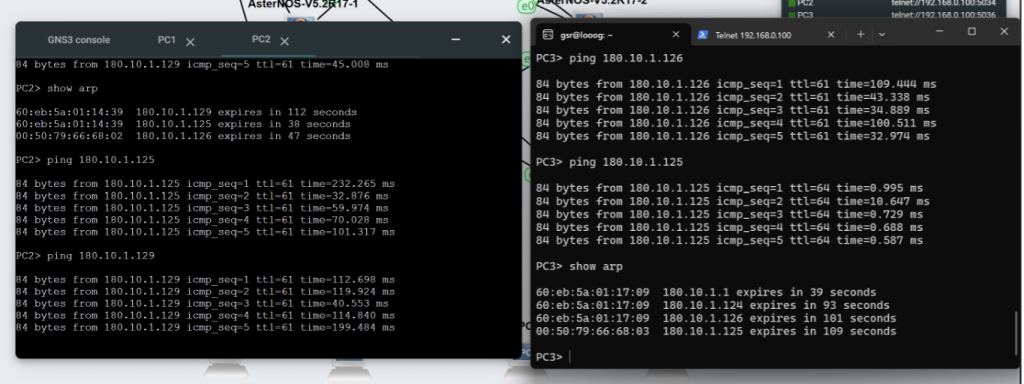This screenshot has width=1024, height=384.
Task: Minimize the Windows Terminal window
Action: click(939, 31)
